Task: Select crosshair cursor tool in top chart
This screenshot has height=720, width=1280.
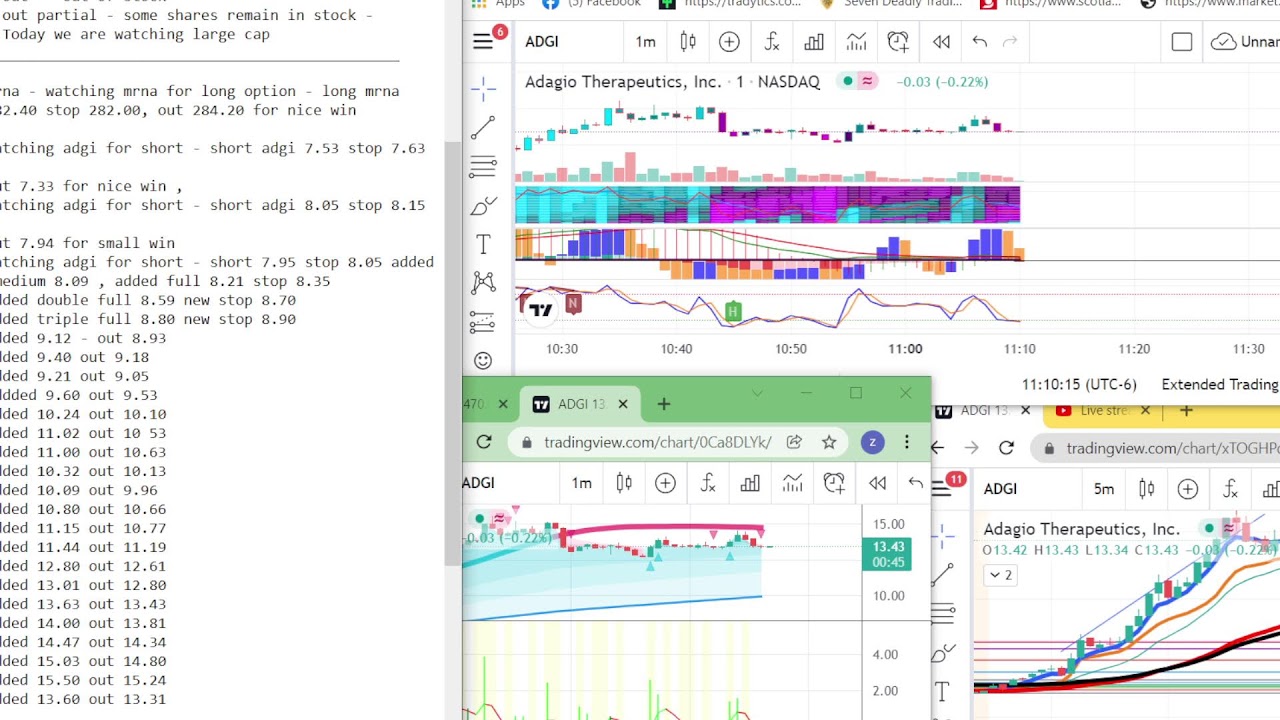Action: [x=483, y=89]
